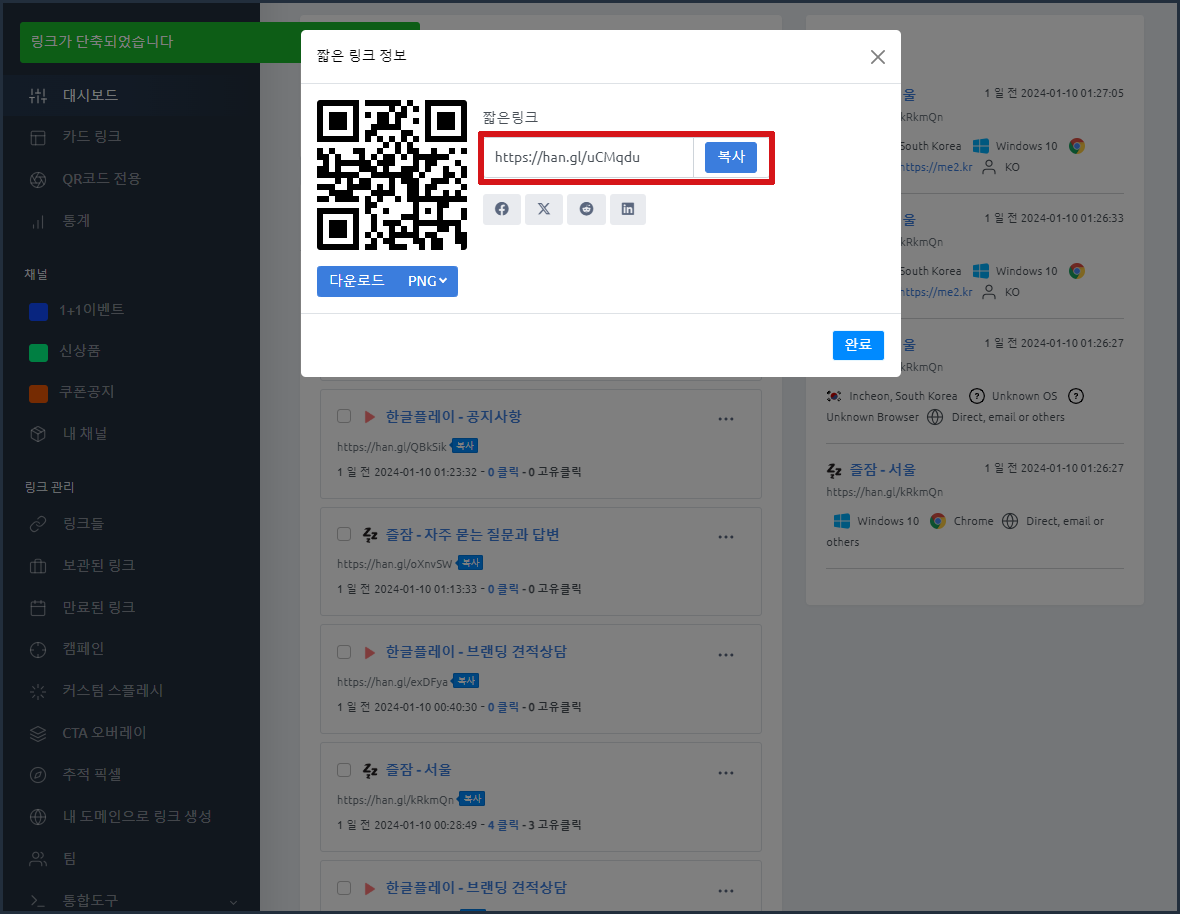The width and height of the screenshot is (1180, 914).
Task: Click the 팀 users icon
Action: coord(38,858)
